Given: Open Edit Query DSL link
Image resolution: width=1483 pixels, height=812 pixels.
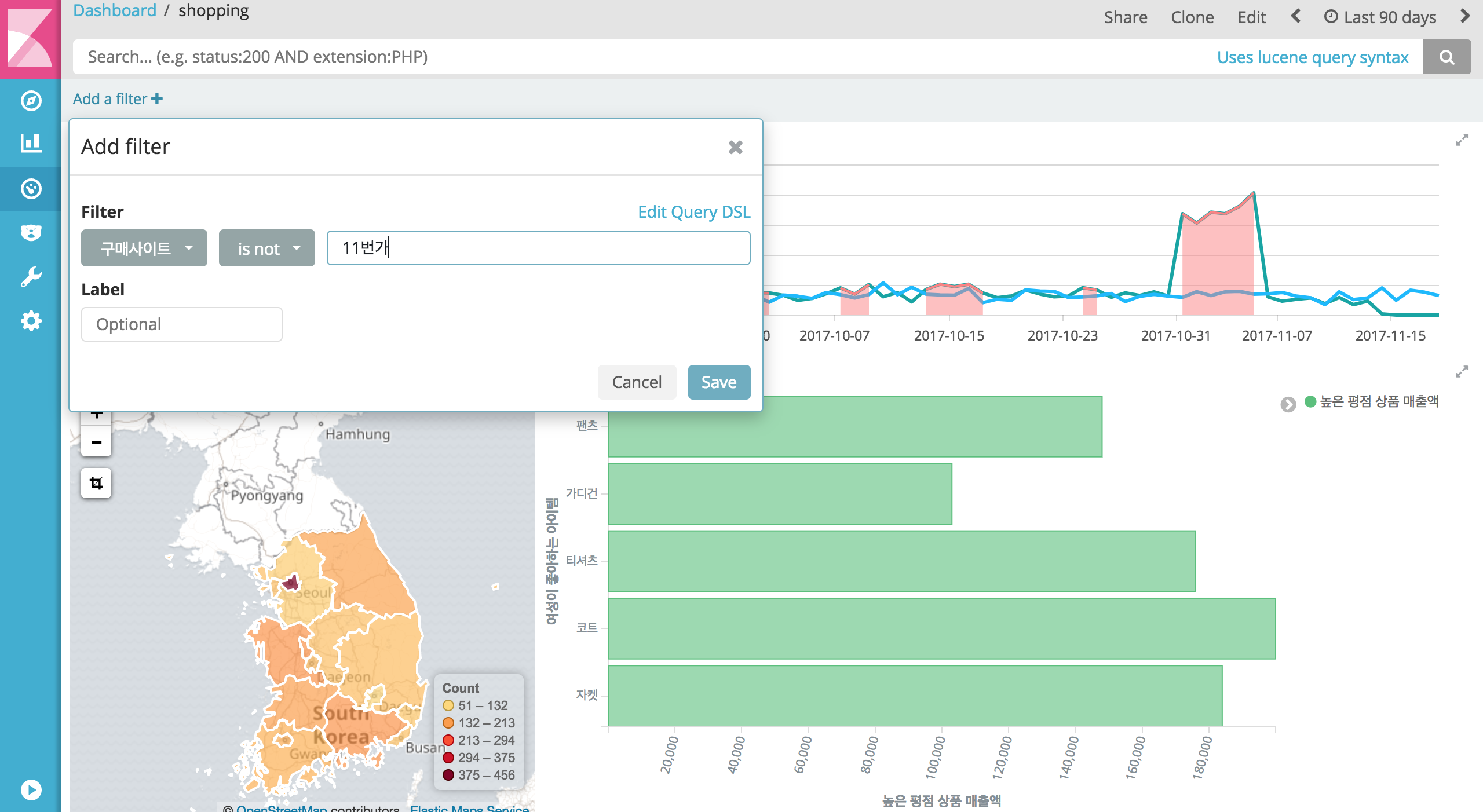Looking at the screenshot, I should pos(693,212).
